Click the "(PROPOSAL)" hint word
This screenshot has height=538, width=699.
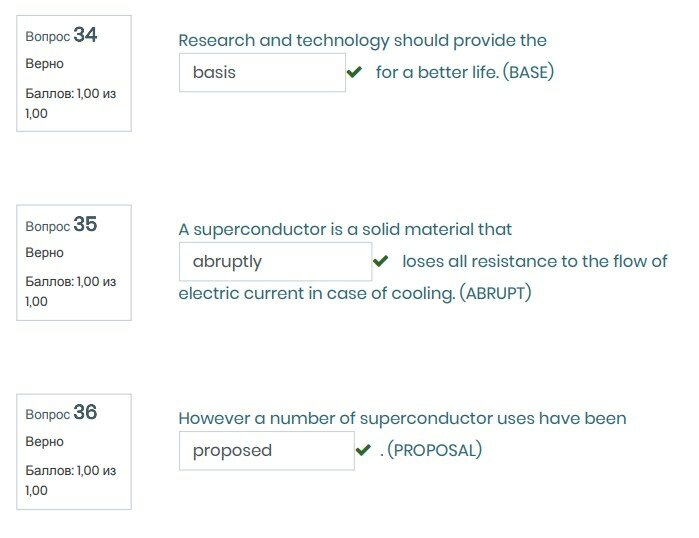(434, 451)
